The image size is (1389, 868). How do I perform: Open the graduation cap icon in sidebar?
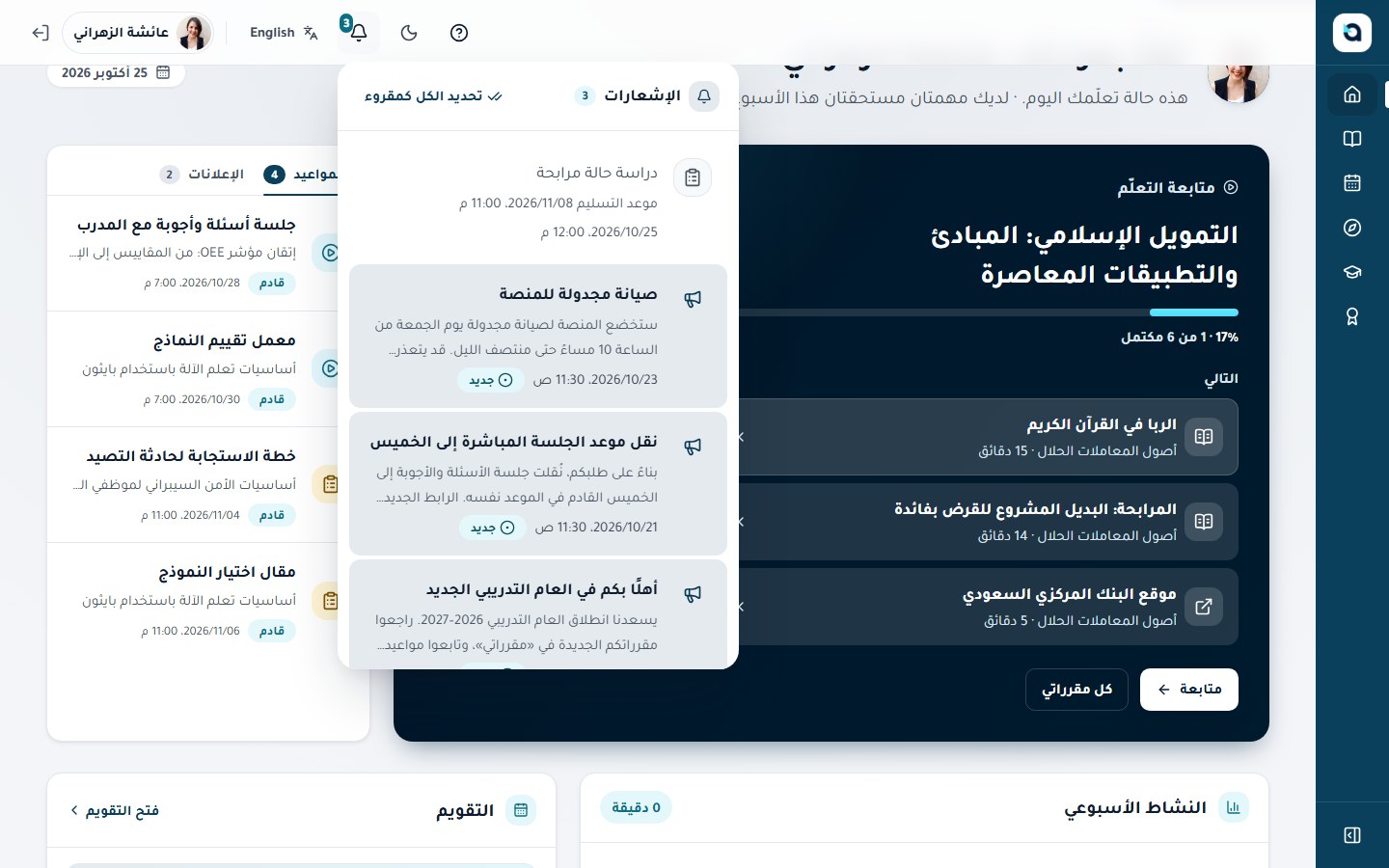coord(1351,272)
